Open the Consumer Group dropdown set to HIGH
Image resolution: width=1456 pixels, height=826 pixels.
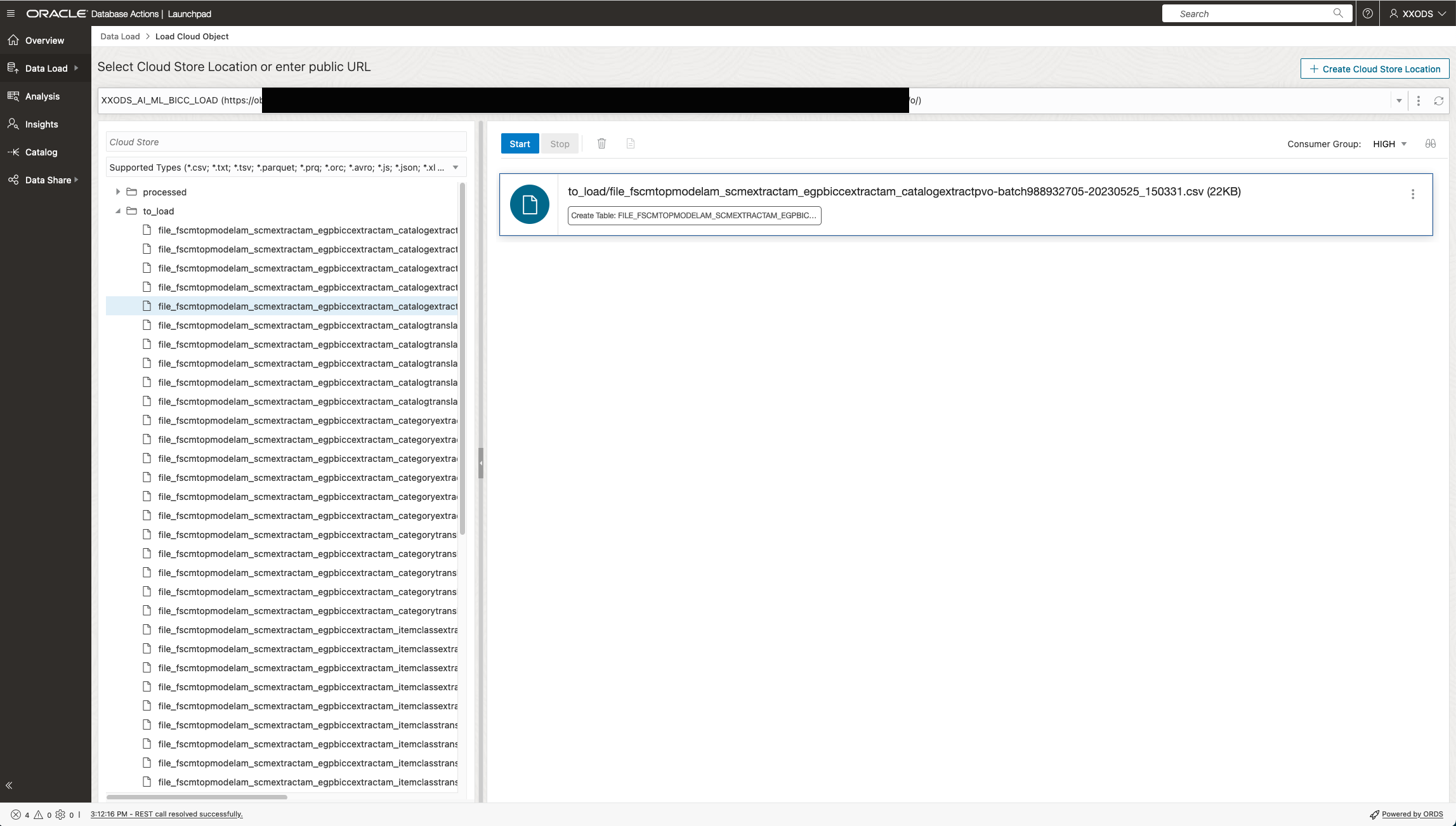point(1389,143)
